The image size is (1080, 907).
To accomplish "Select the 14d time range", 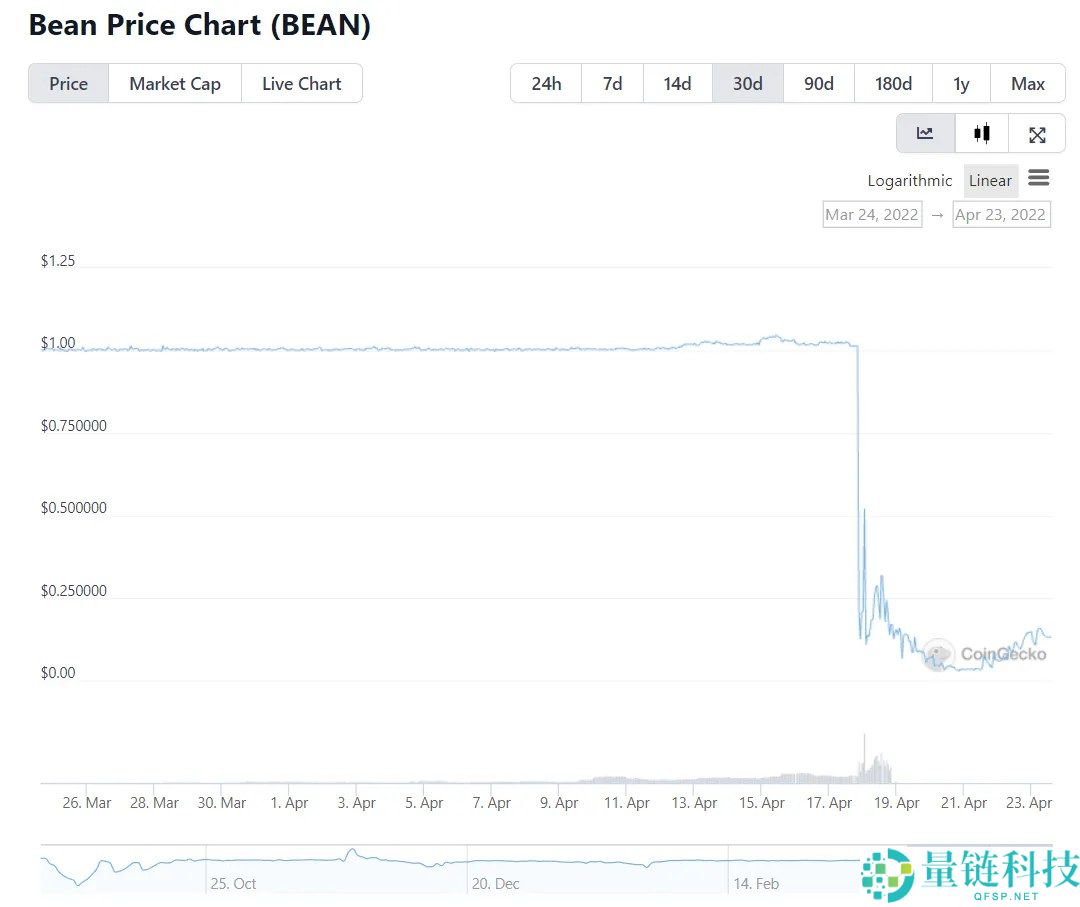I will 677,84.
